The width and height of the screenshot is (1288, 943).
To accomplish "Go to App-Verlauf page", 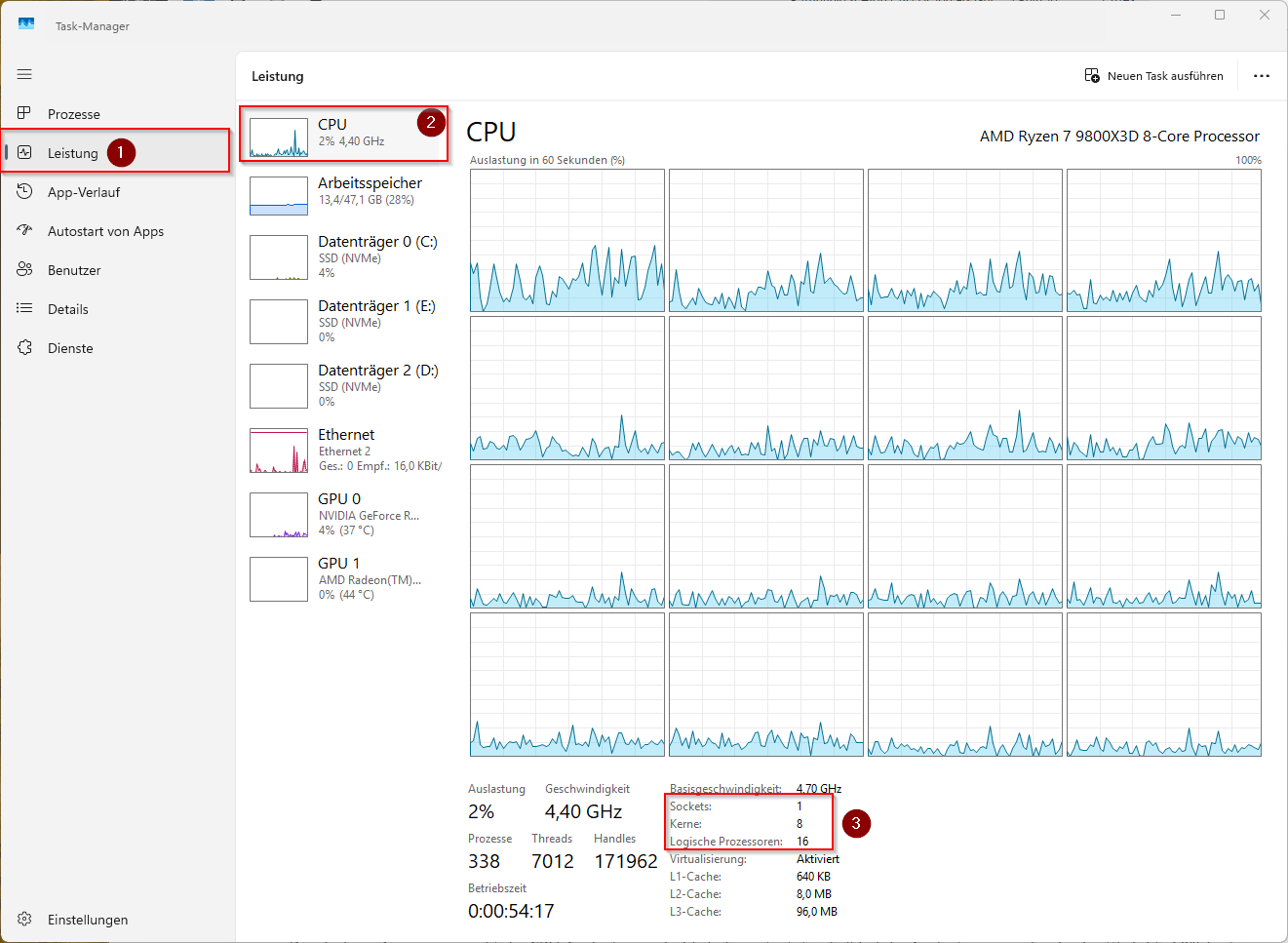I will click(x=117, y=192).
